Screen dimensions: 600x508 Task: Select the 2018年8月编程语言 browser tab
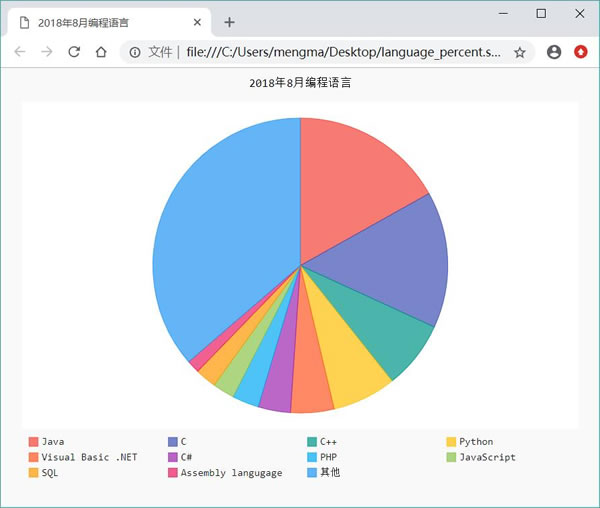pyautogui.click(x=109, y=23)
